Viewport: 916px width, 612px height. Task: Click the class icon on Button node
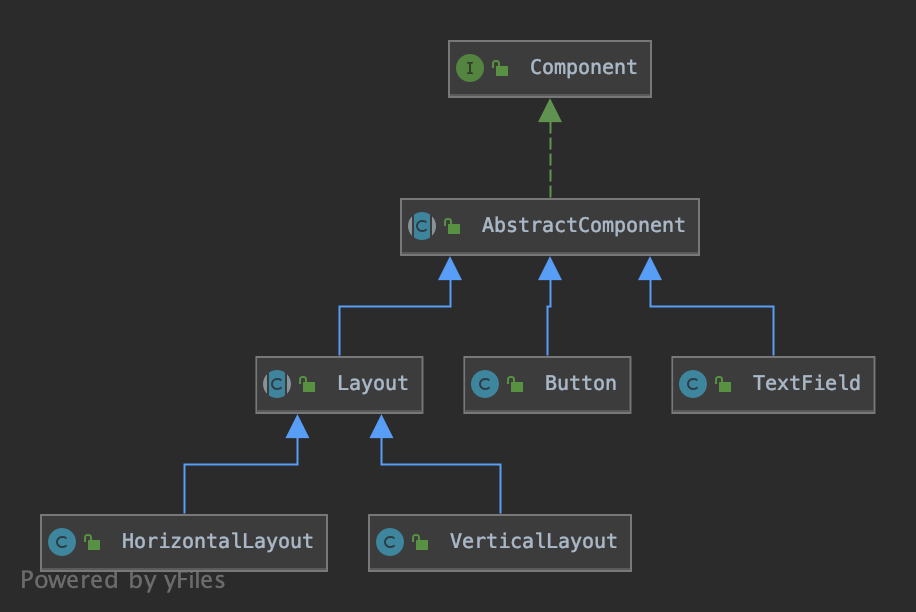485,384
